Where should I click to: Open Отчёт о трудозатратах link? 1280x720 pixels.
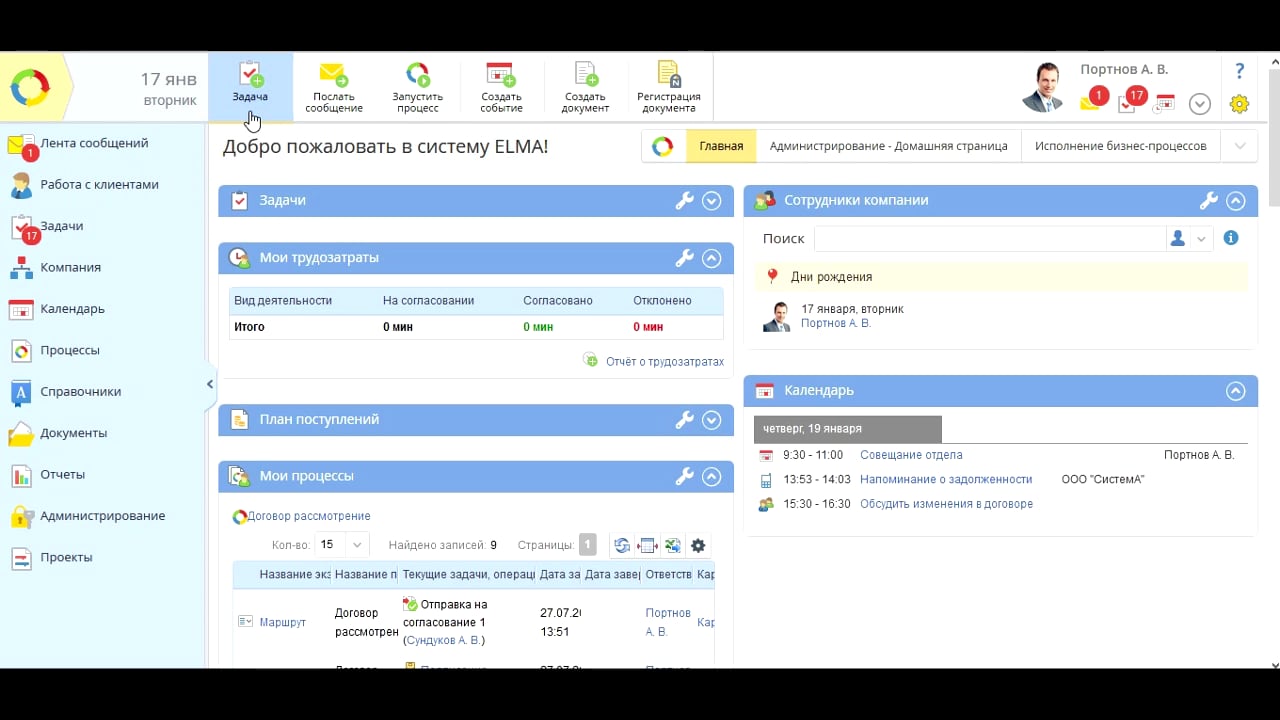664,362
